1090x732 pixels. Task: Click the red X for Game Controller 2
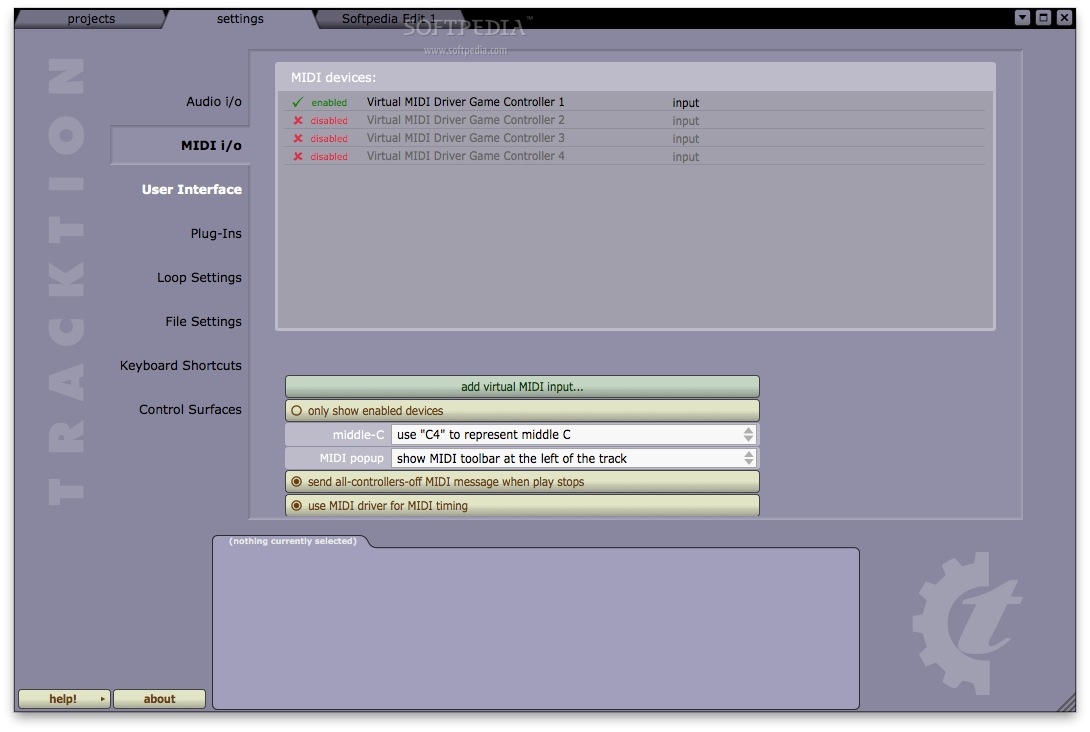pyautogui.click(x=298, y=120)
